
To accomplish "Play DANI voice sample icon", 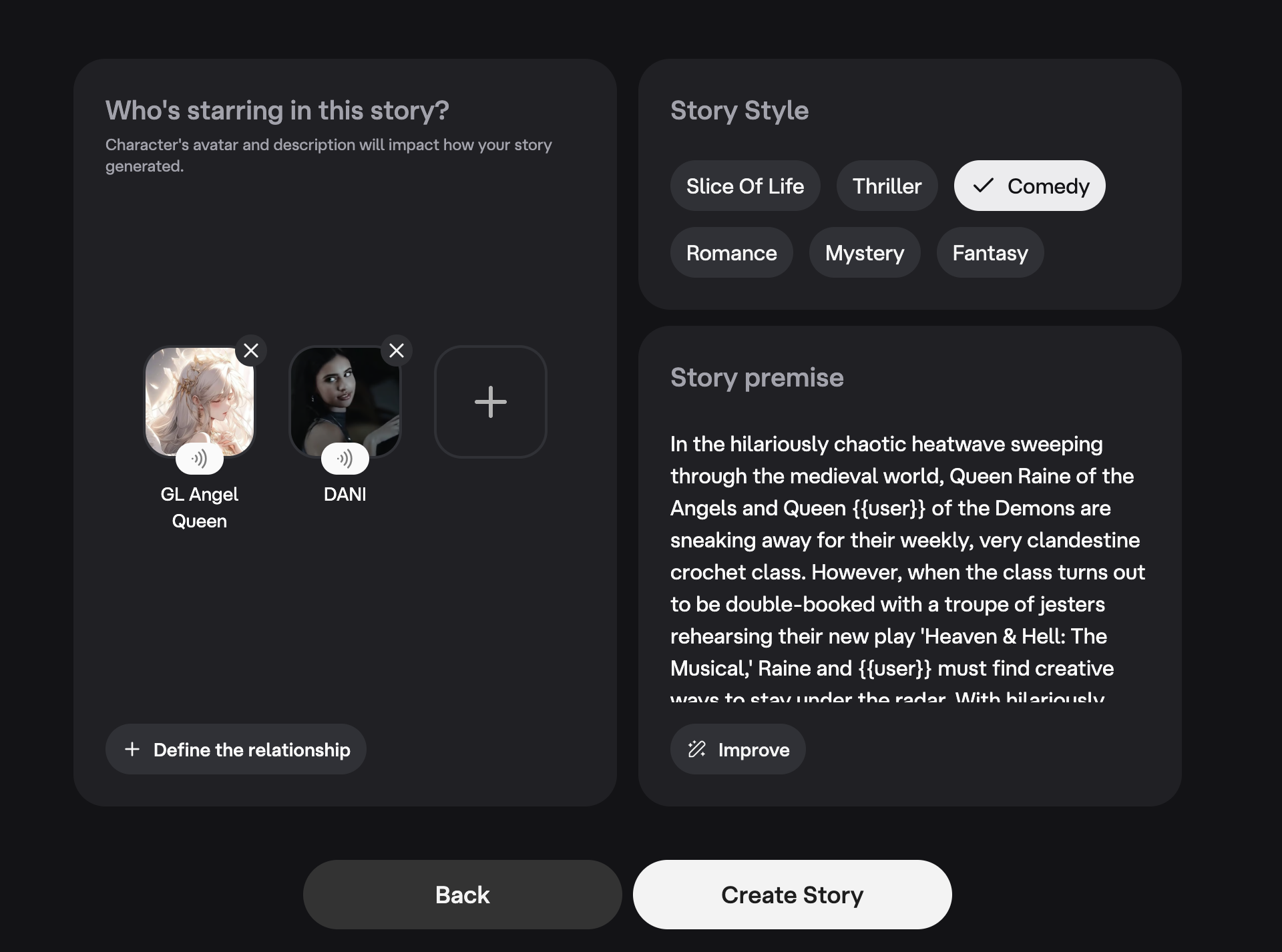I will tap(345, 459).
